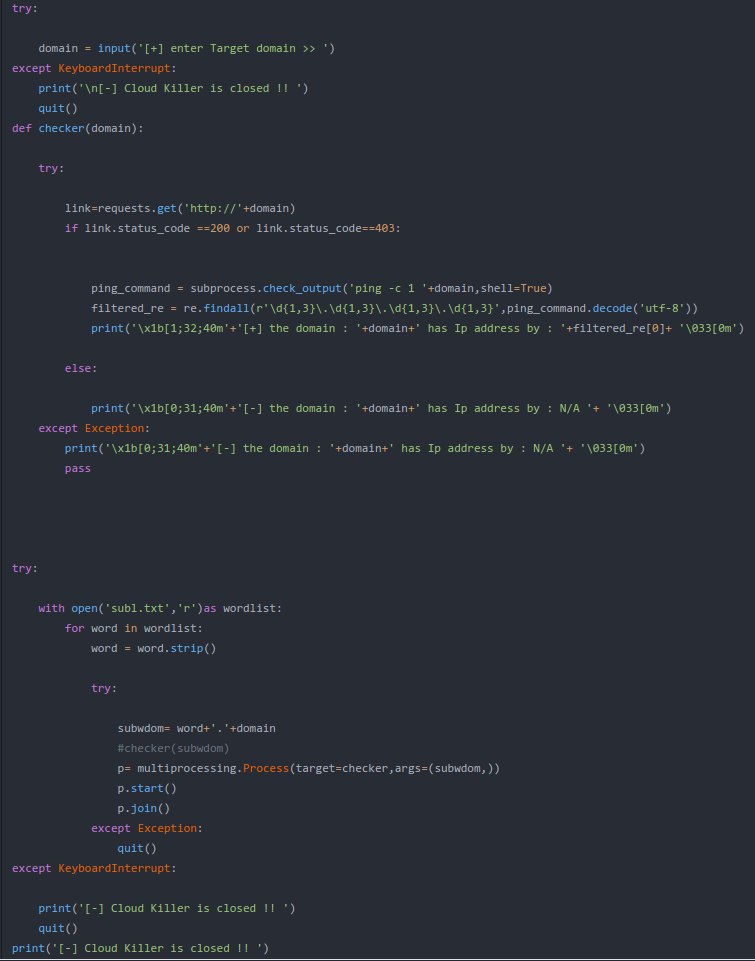This screenshot has width=755, height=961.
Task: Click the number 200 in status check
Action: pos(220,228)
